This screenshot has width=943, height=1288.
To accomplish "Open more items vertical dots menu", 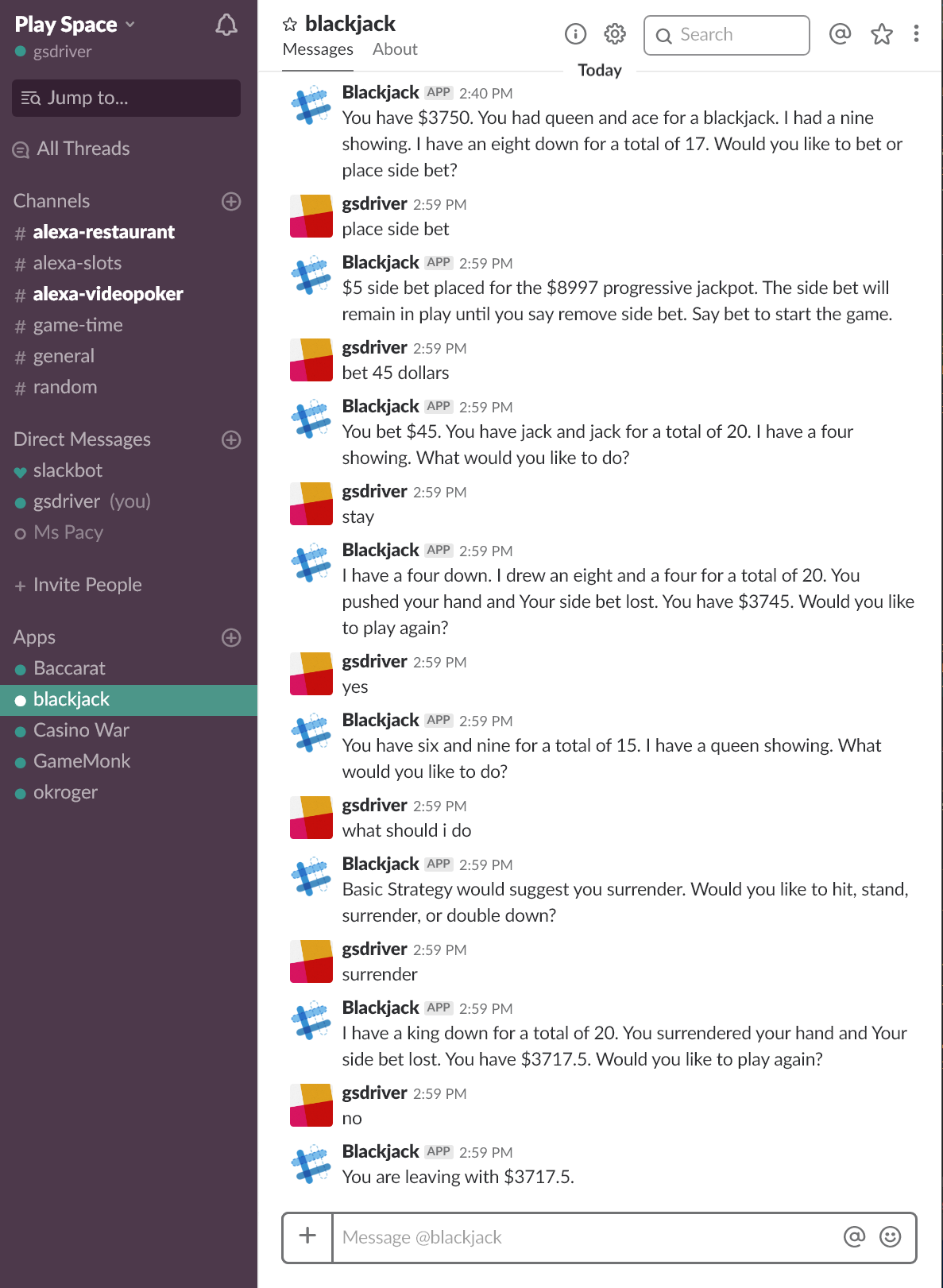I will pos(917,33).
